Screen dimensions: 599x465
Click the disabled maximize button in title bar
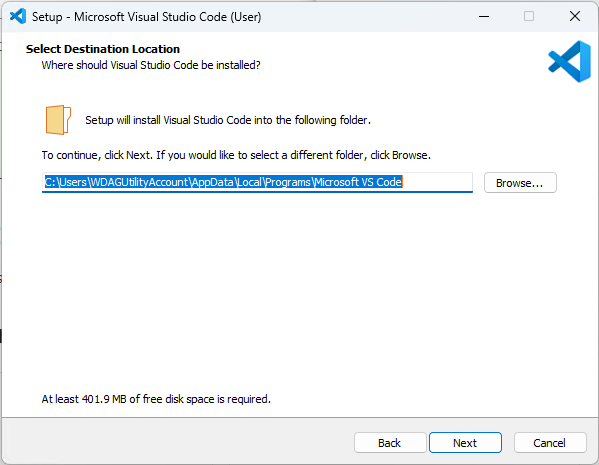tap(529, 16)
